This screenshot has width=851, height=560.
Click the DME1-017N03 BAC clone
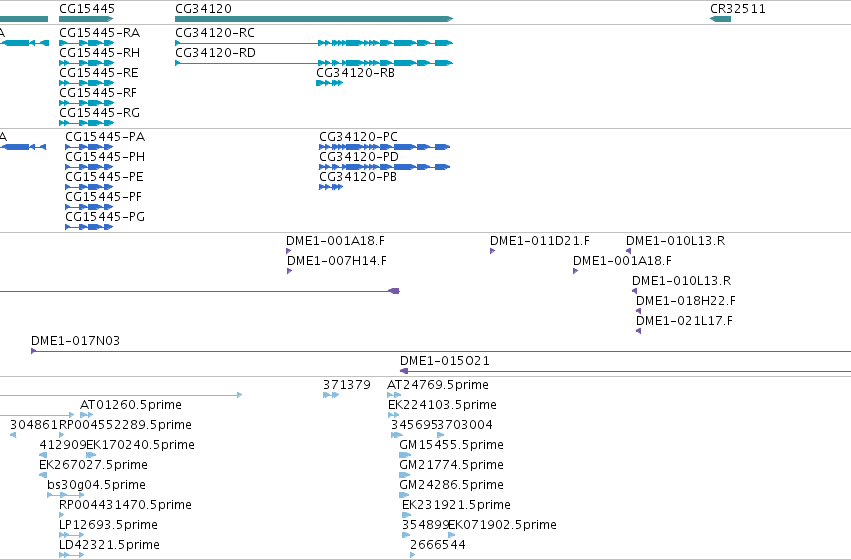click(x=441, y=352)
